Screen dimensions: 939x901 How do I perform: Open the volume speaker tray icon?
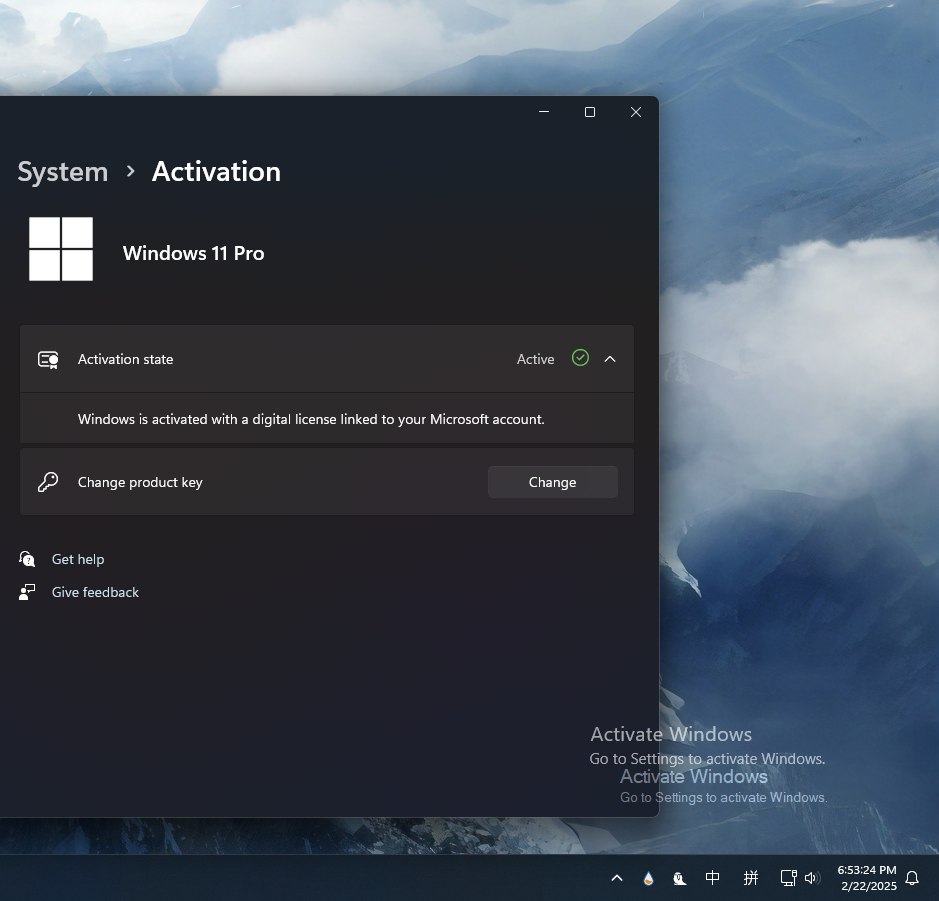click(811, 878)
